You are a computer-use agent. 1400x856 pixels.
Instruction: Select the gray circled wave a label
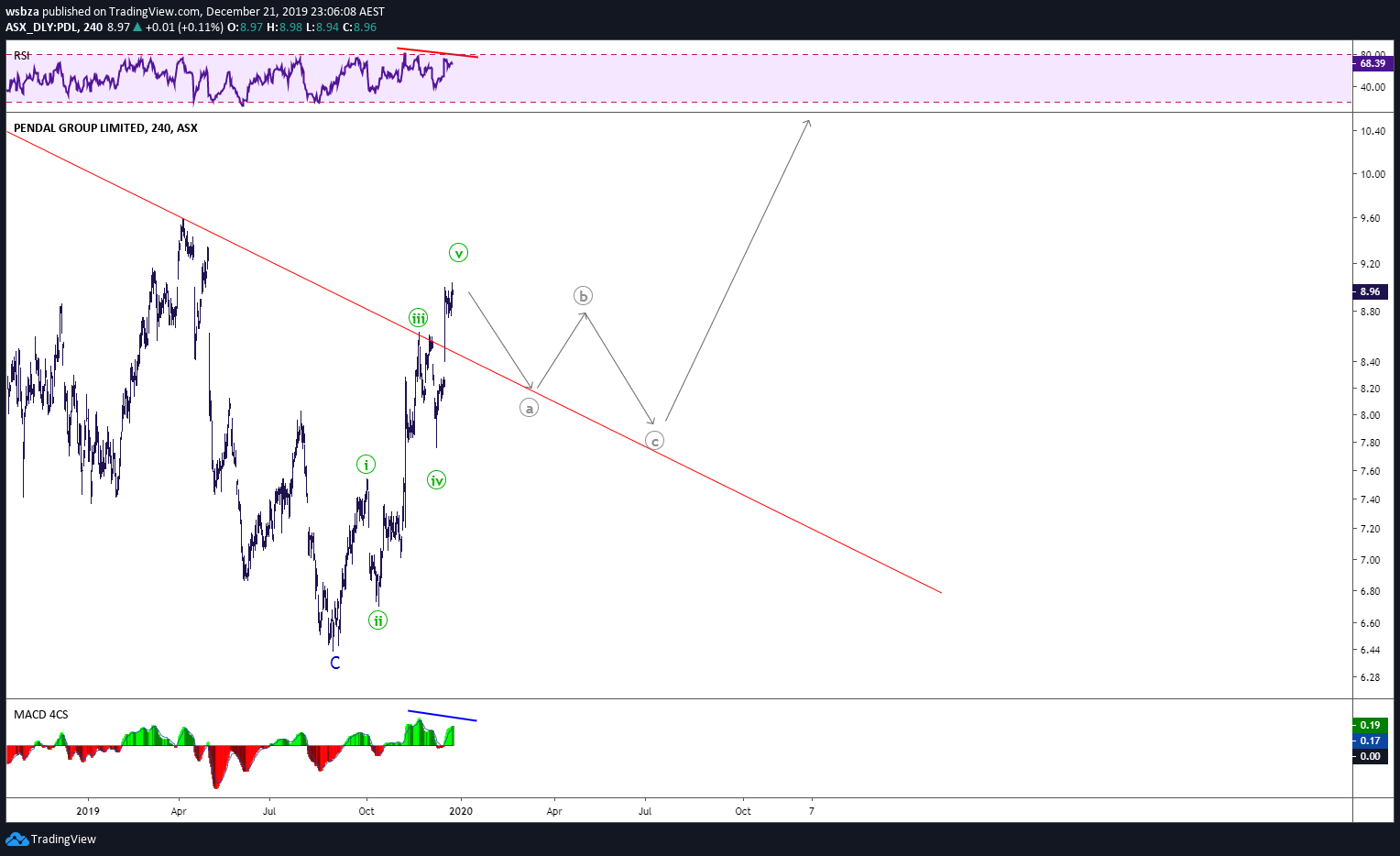click(529, 408)
